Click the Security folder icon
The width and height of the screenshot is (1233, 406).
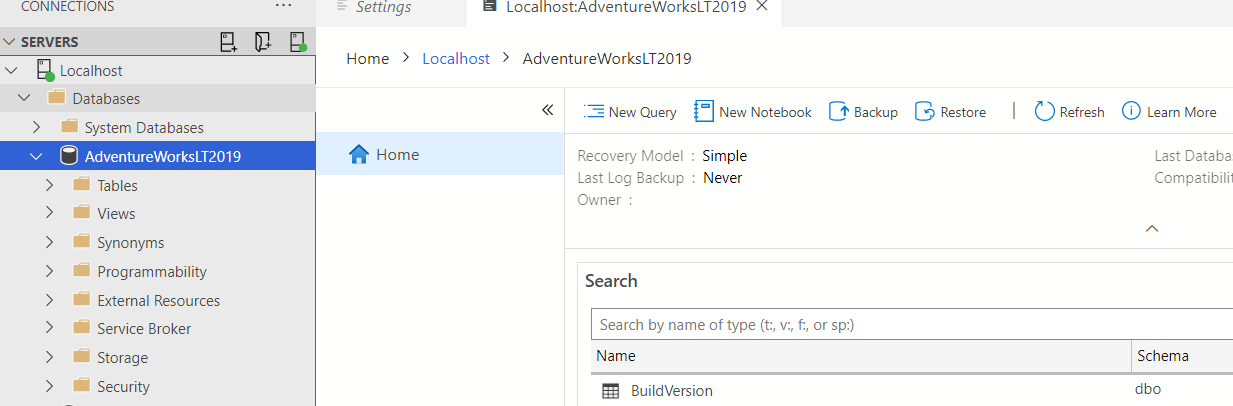[82, 386]
